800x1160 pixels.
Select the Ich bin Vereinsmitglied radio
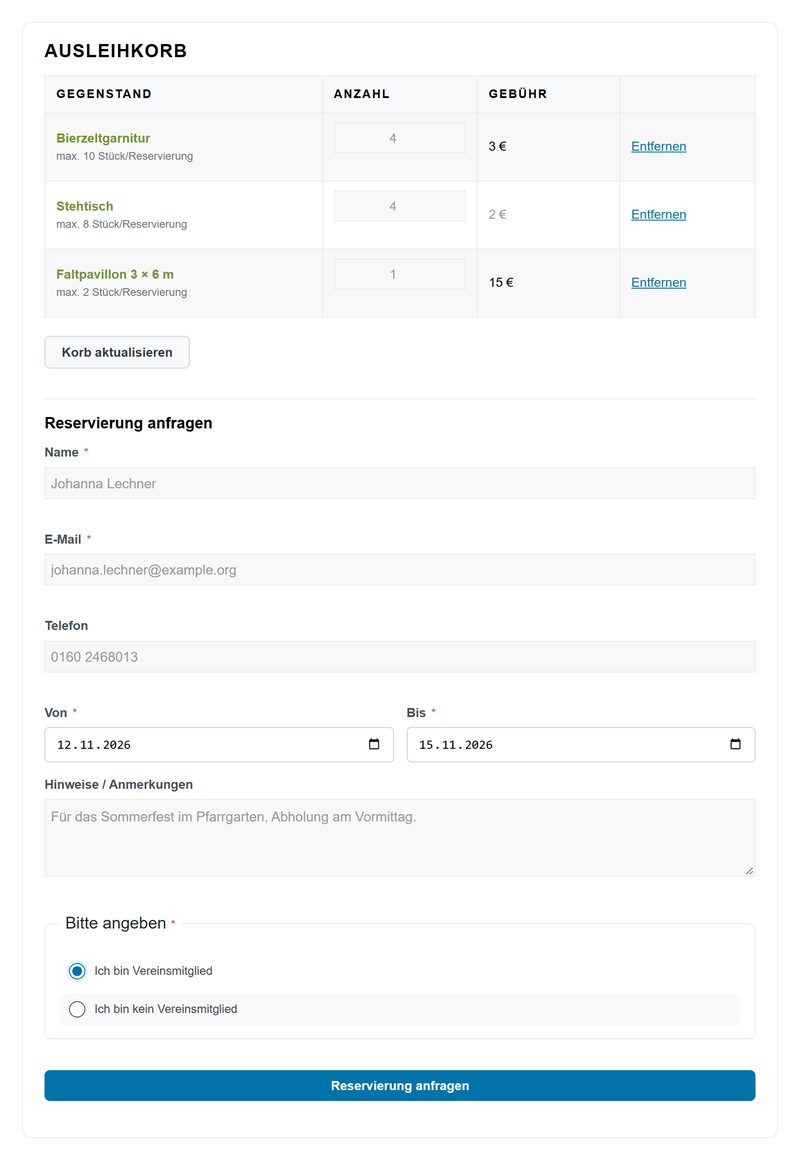click(77, 971)
